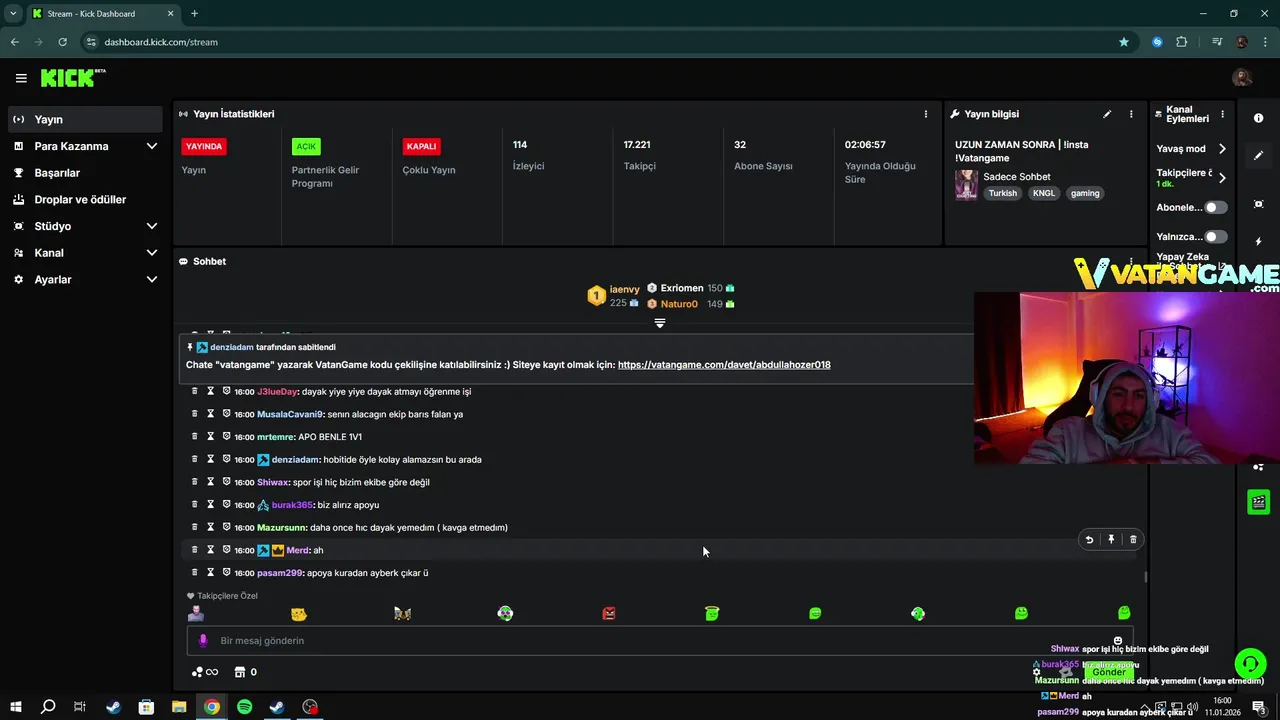Open Spotify from the taskbar
Screen dimensions: 1280x720
tap(245, 707)
